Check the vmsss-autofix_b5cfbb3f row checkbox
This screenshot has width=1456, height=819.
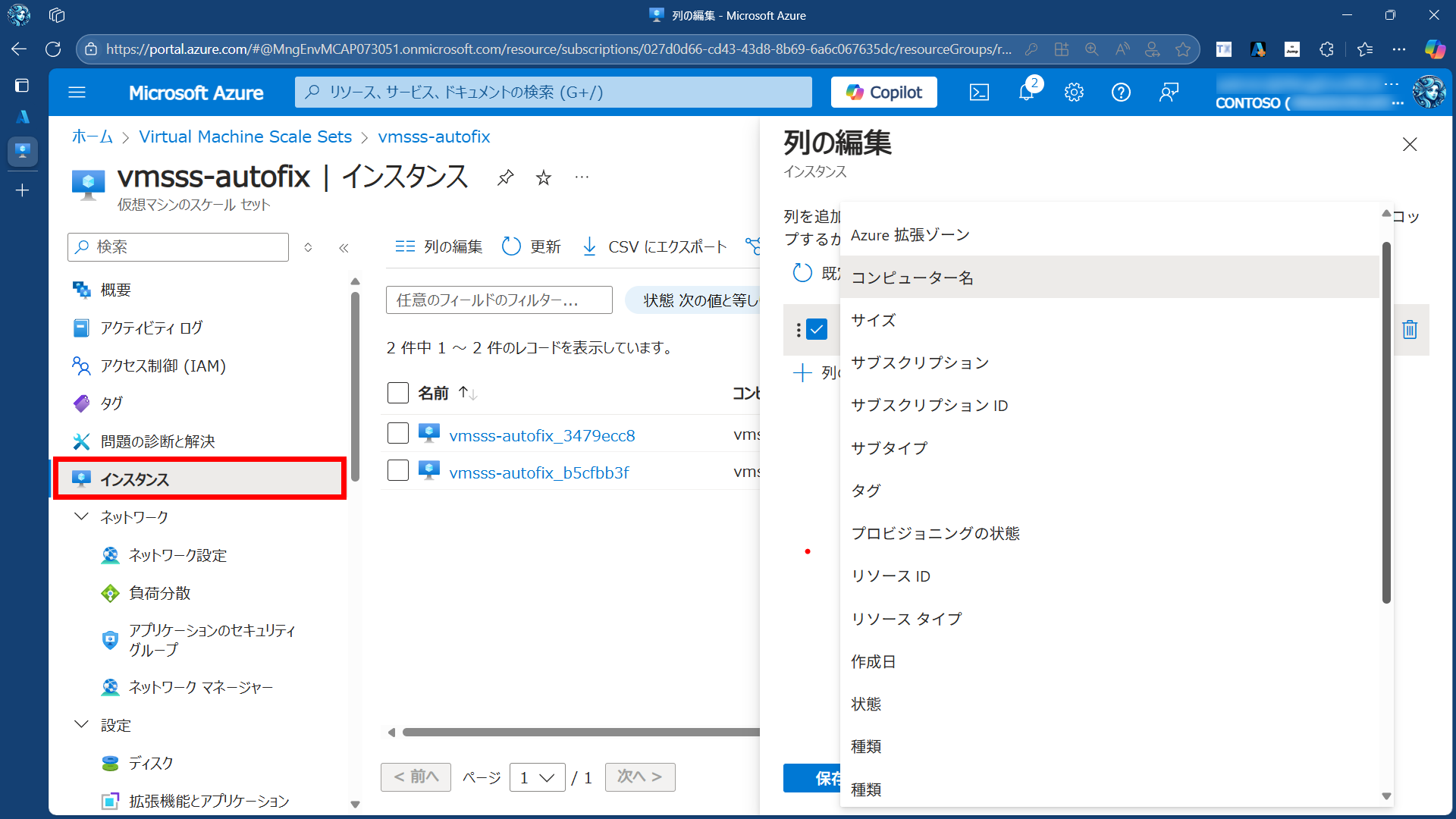tap(398, 471)
